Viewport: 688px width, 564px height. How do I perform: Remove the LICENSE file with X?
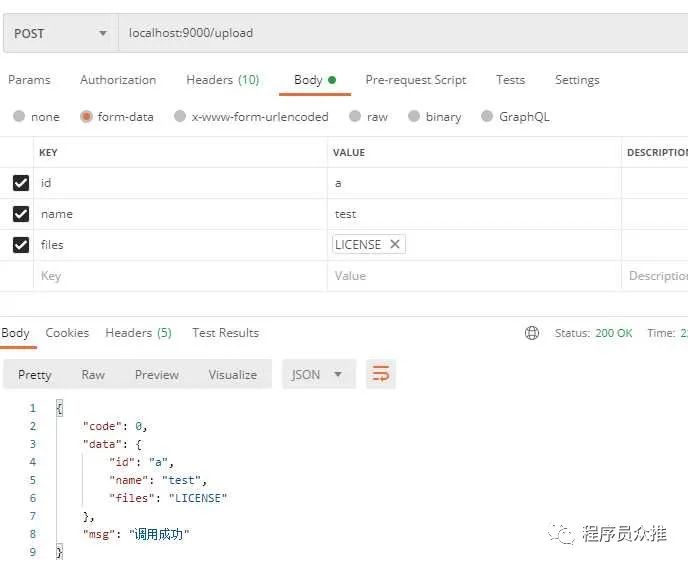pos(395,244)
